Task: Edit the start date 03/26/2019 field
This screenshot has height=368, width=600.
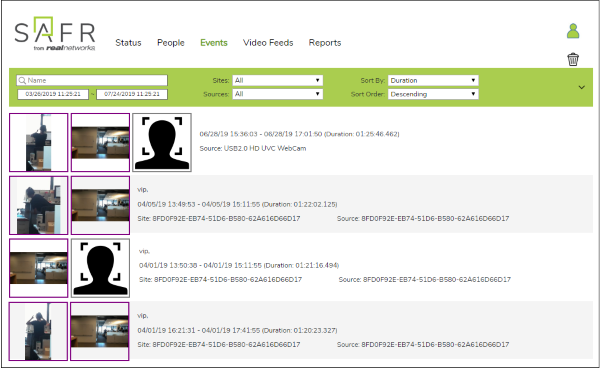Action: [x=53, y=94]
